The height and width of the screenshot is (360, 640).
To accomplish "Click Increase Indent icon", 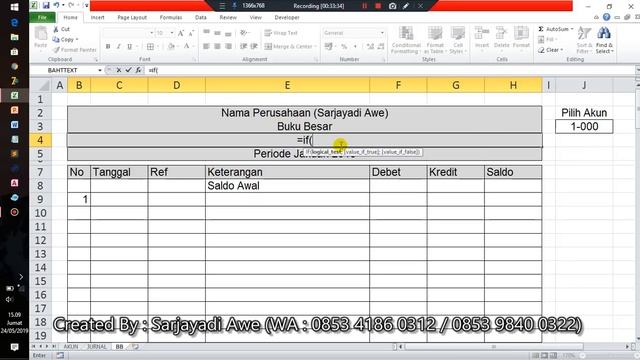I will 254,47.
